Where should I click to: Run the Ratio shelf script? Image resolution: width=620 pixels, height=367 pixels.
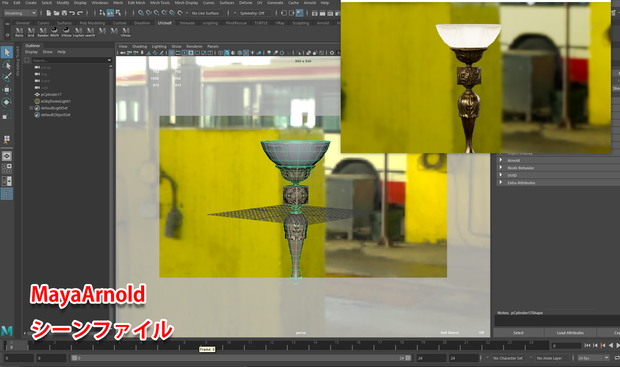[19, 32]
